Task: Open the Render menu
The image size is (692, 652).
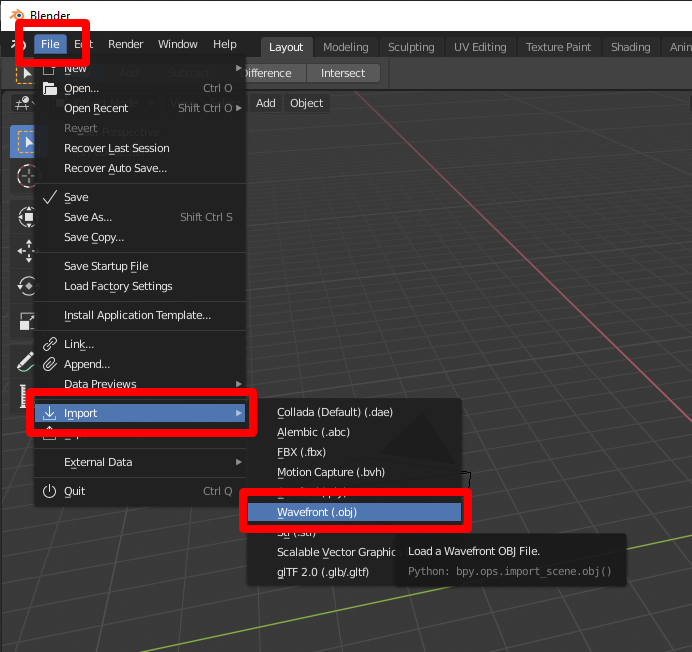Action: [x=126, y=44]
